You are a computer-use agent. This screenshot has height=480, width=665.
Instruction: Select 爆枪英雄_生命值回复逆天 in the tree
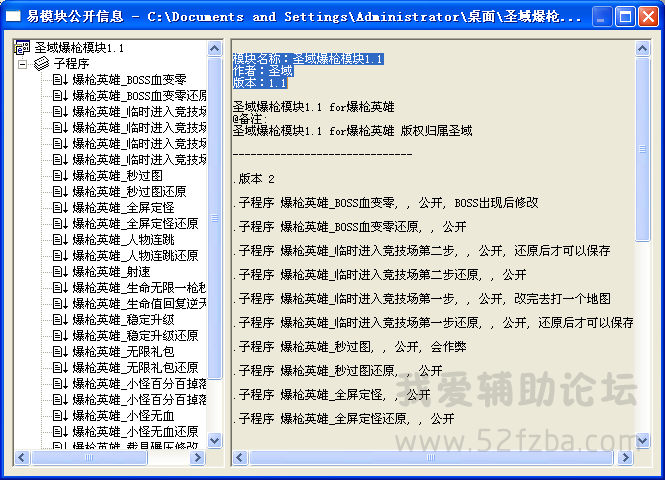139,304
